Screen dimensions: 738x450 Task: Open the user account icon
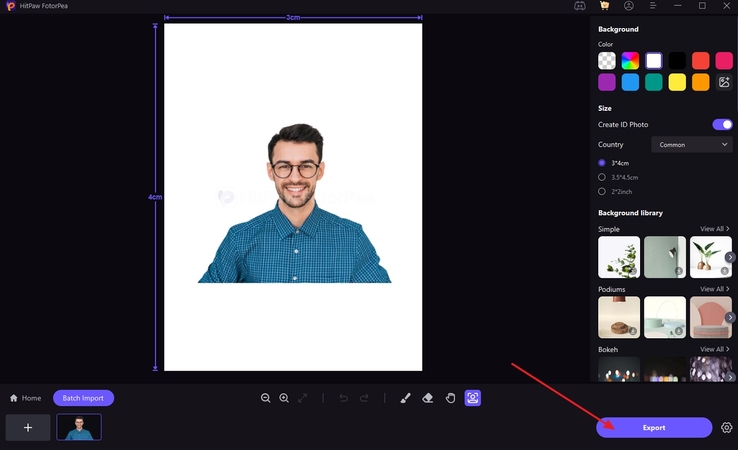pos(628,6)
